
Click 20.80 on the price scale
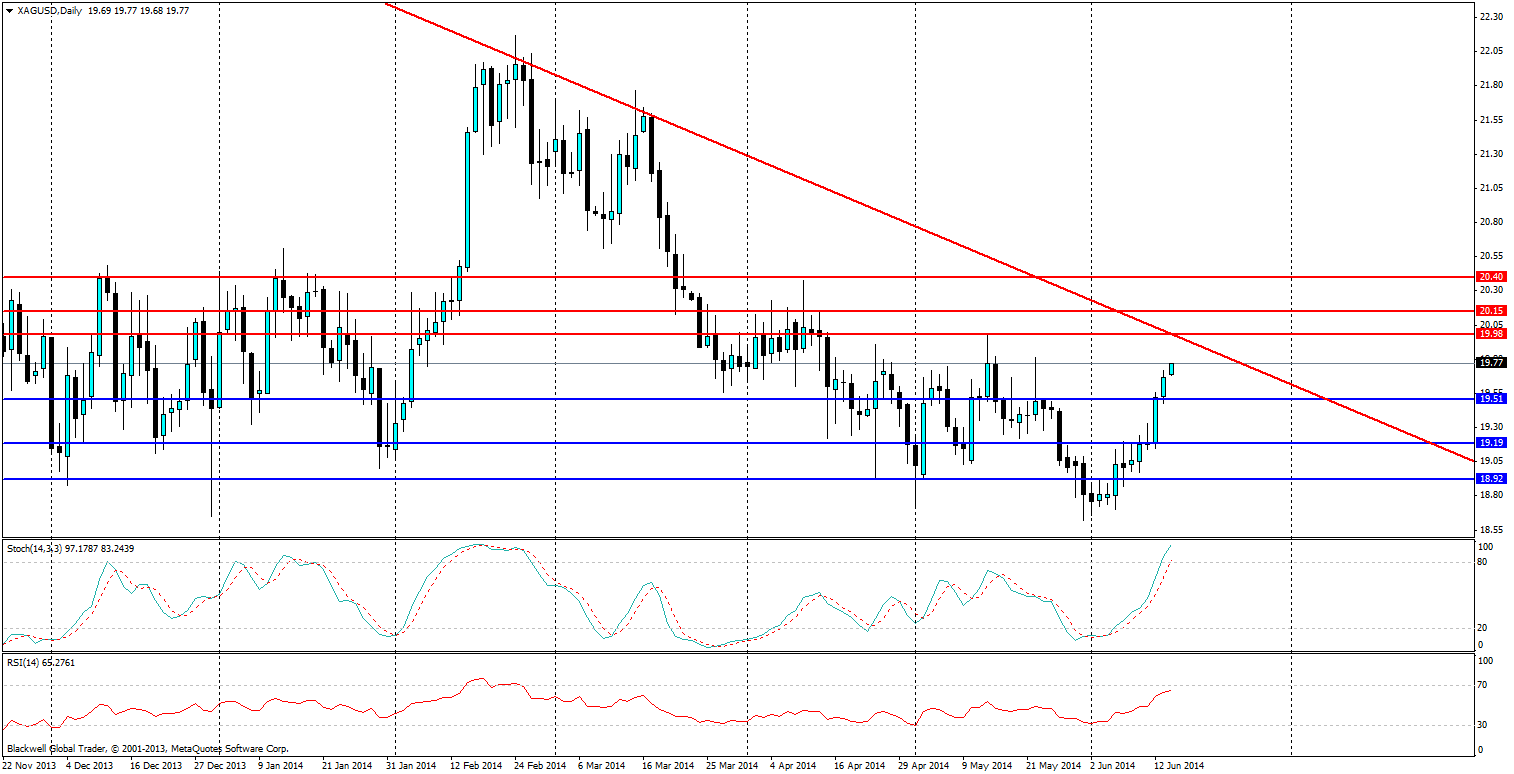click(x=1491, y=222)
